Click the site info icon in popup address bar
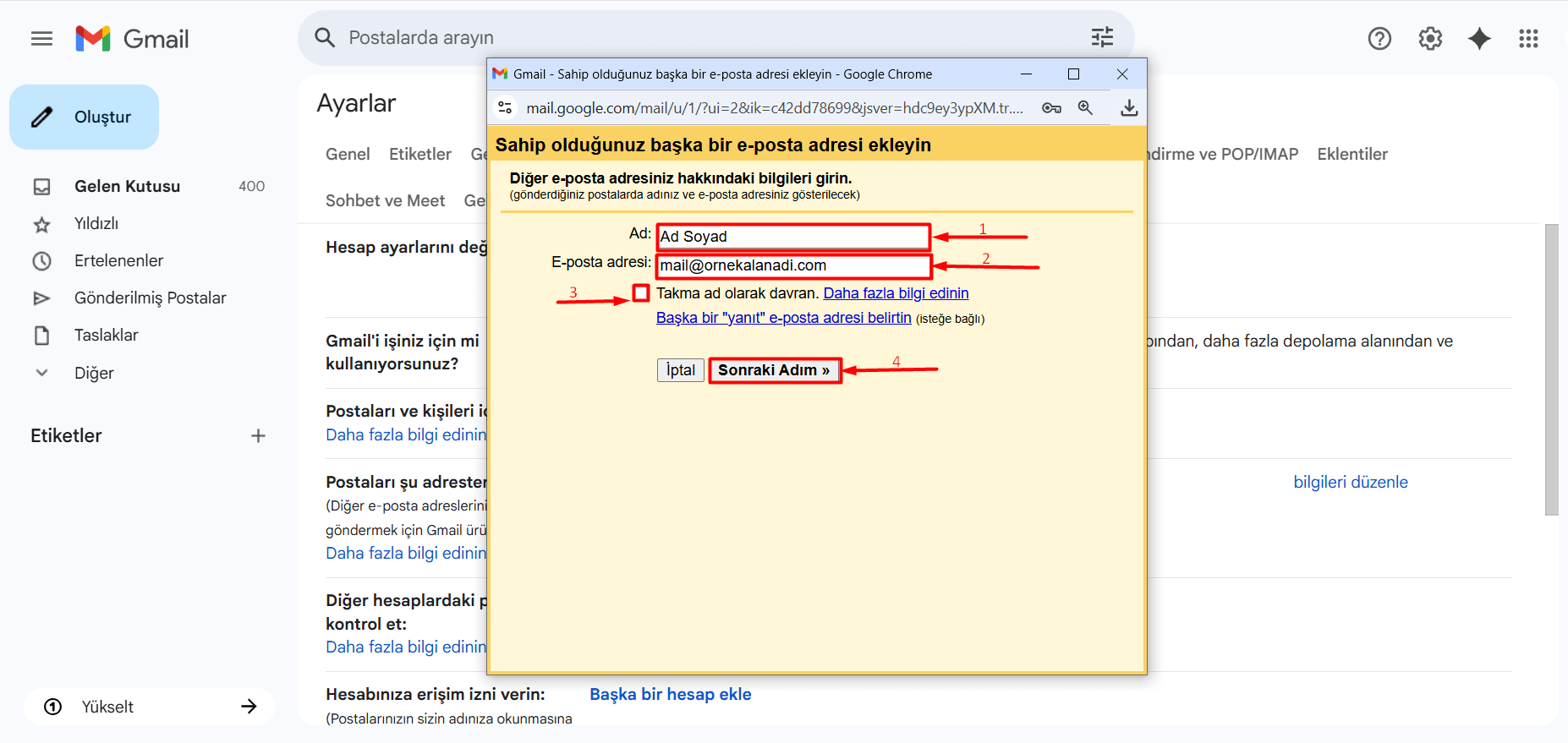Screen dimensions: 1568x743 coord(505,108)
